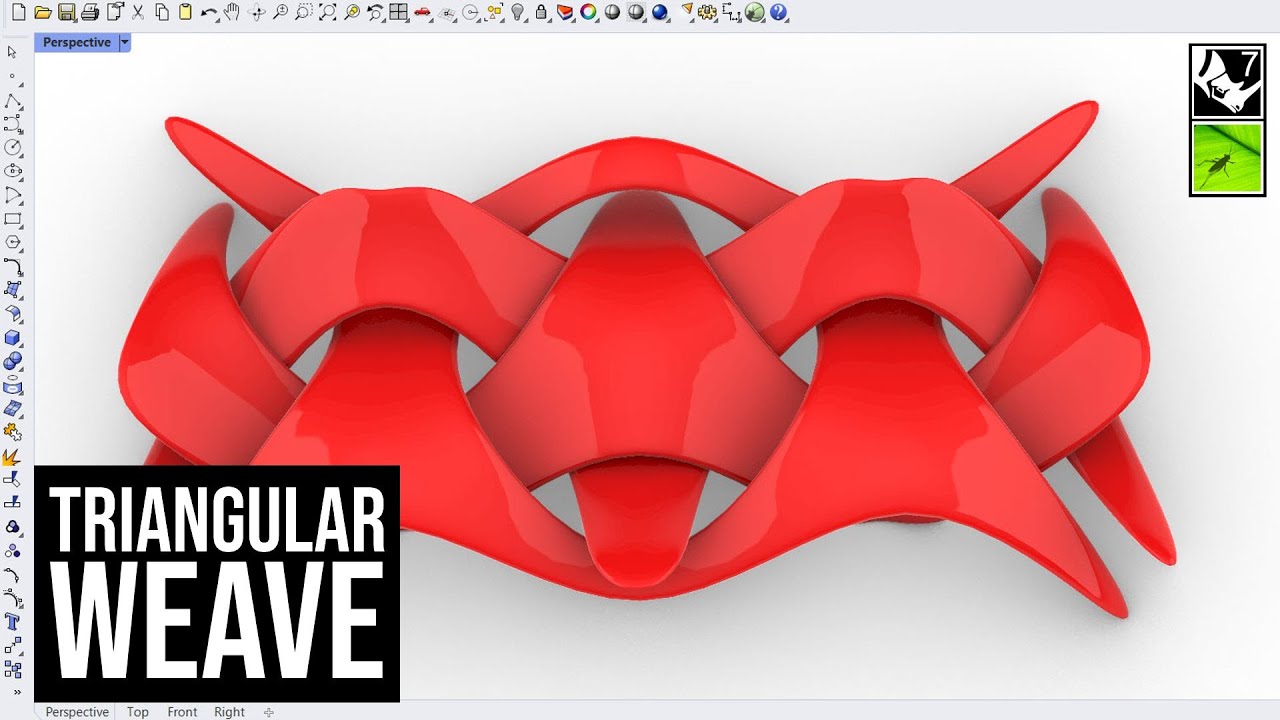Viewport: 1280px width, 720px height.
Task: Select the Rotate View tool
Action: click(x=256, y=12)
